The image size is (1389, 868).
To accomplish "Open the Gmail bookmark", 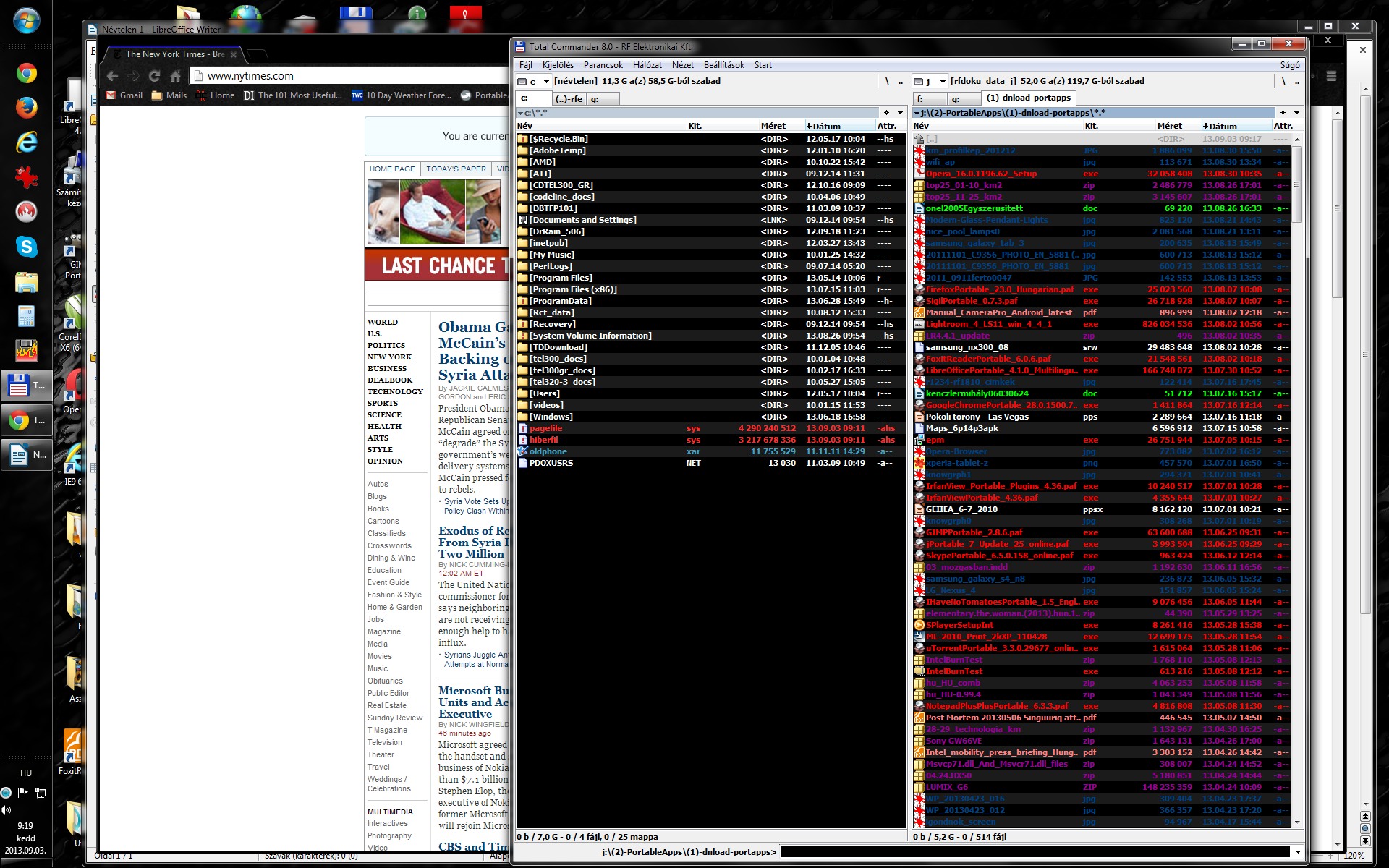I will [x=124, y=95].
